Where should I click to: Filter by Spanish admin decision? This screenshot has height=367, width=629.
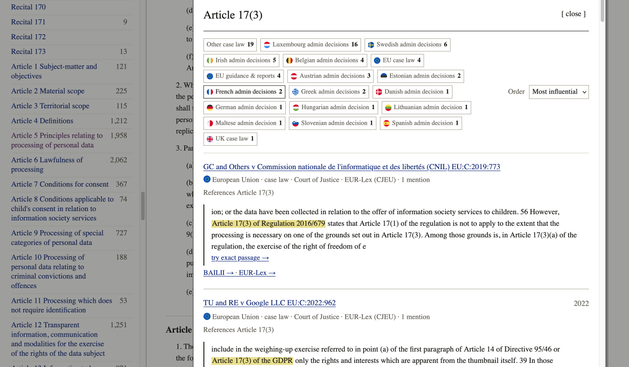click(x=421, y=123)
